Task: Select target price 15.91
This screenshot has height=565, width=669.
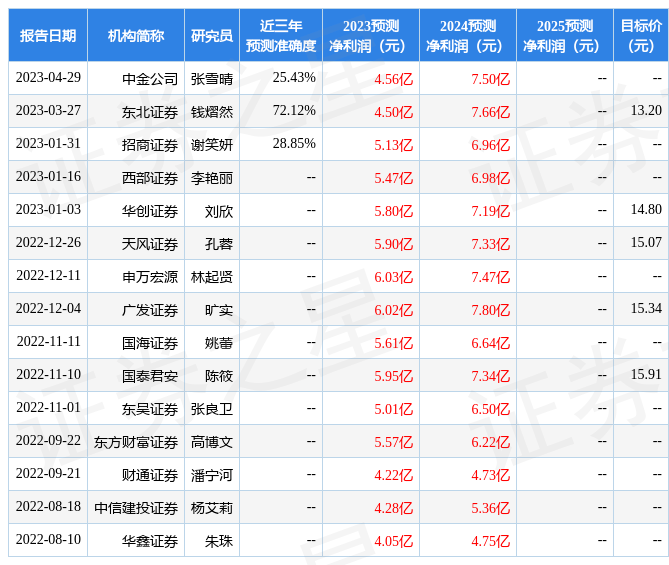Action: click(646, 374)
